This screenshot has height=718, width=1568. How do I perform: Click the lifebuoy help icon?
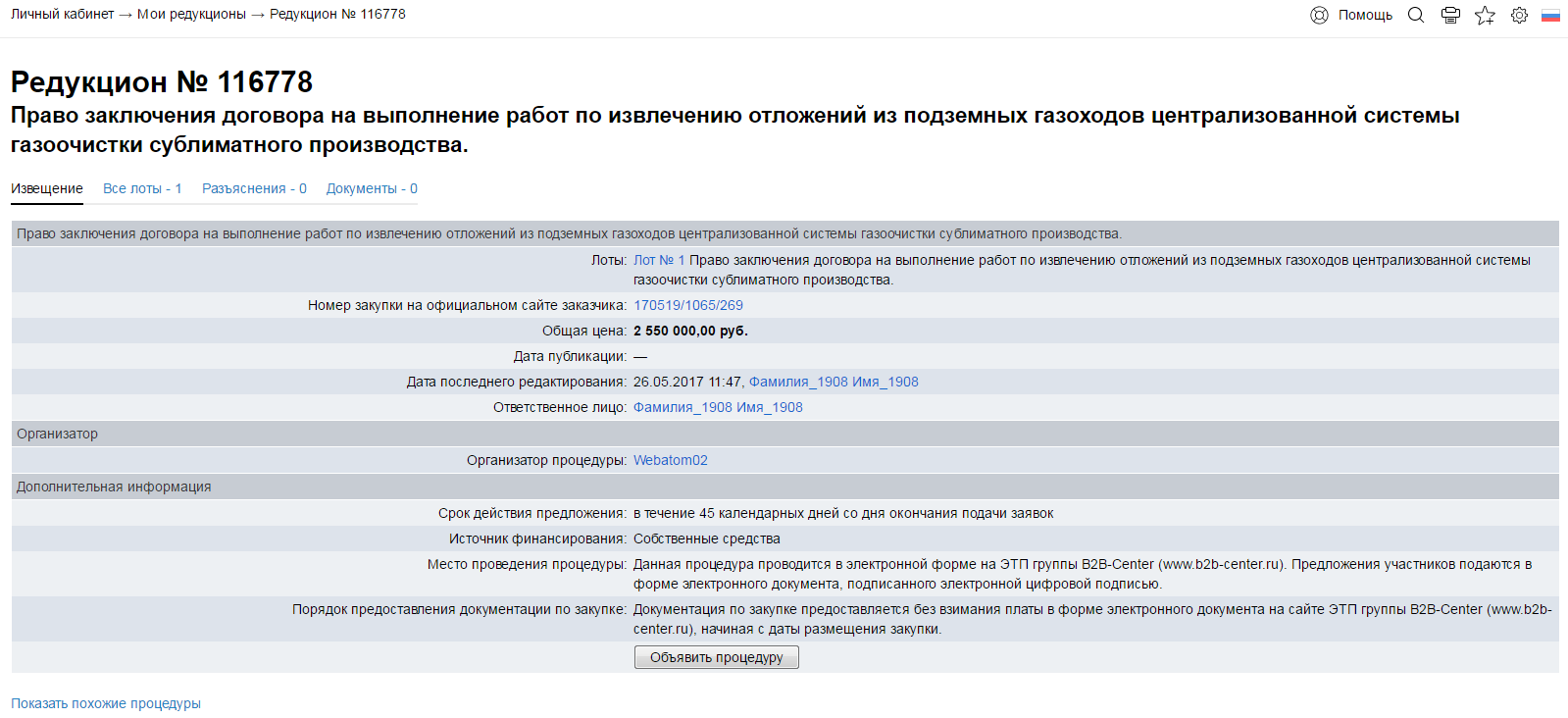[1319, 15]
